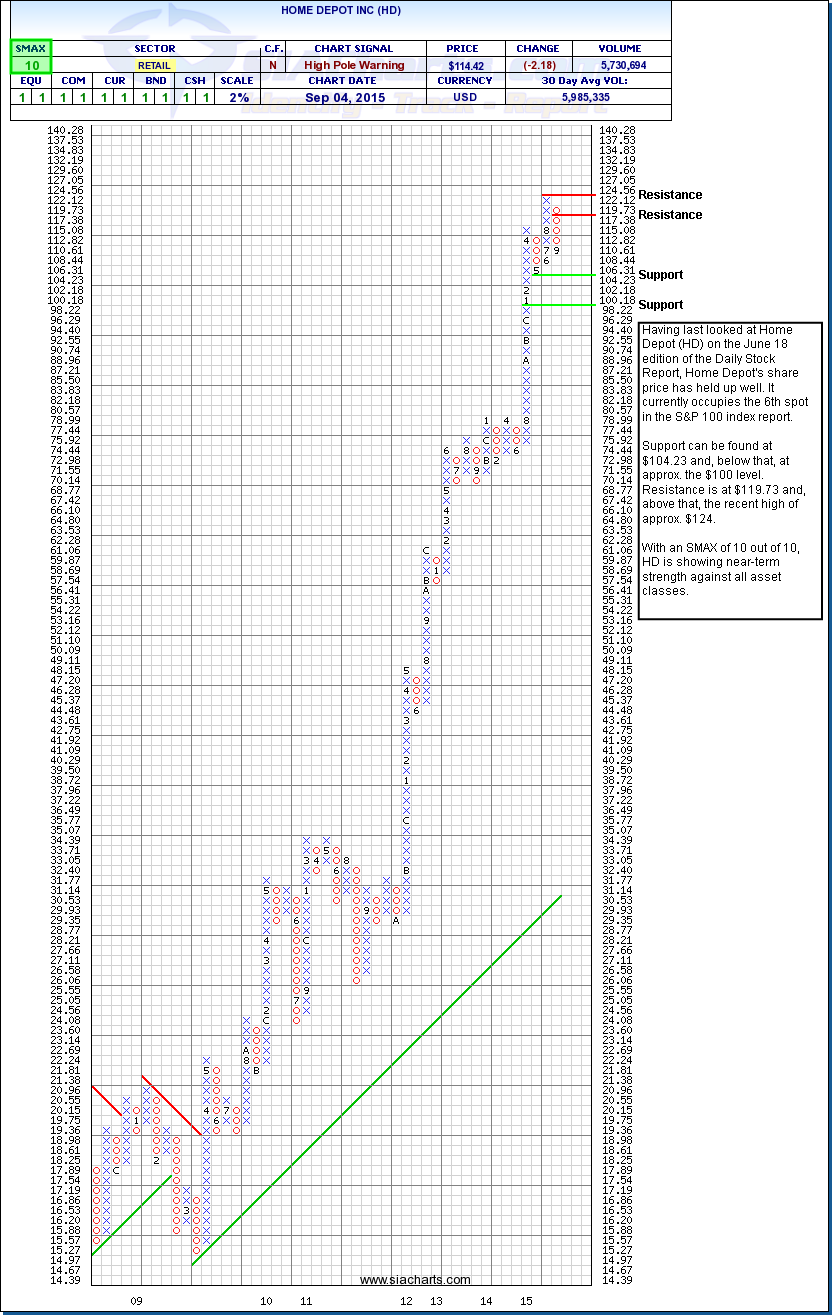Image resolution: width=832 pixels, height=1315 pixels.
Task: Click the yellow RETAIL sector label
Action: [154, 65]
